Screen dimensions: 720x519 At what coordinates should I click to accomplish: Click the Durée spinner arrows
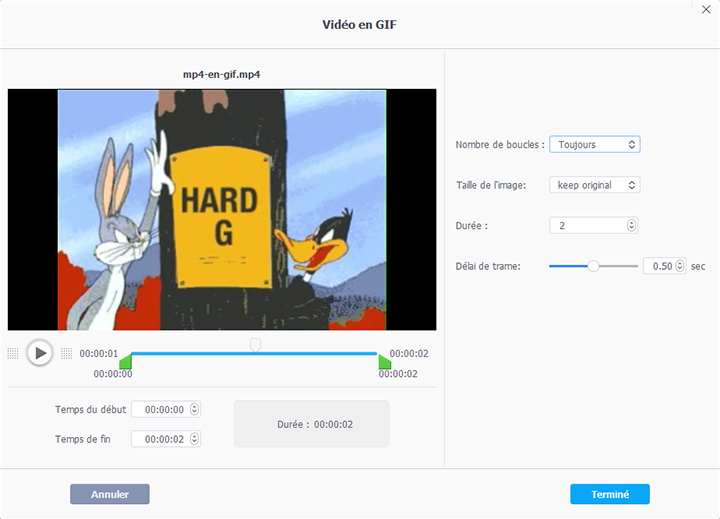pos(631,226)
